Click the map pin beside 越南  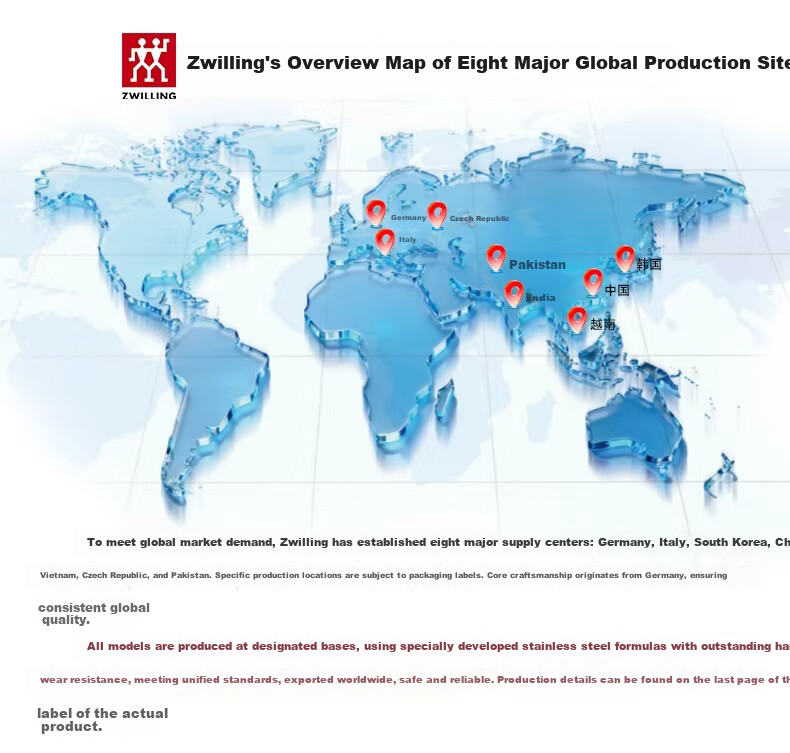tap(577, 320)
